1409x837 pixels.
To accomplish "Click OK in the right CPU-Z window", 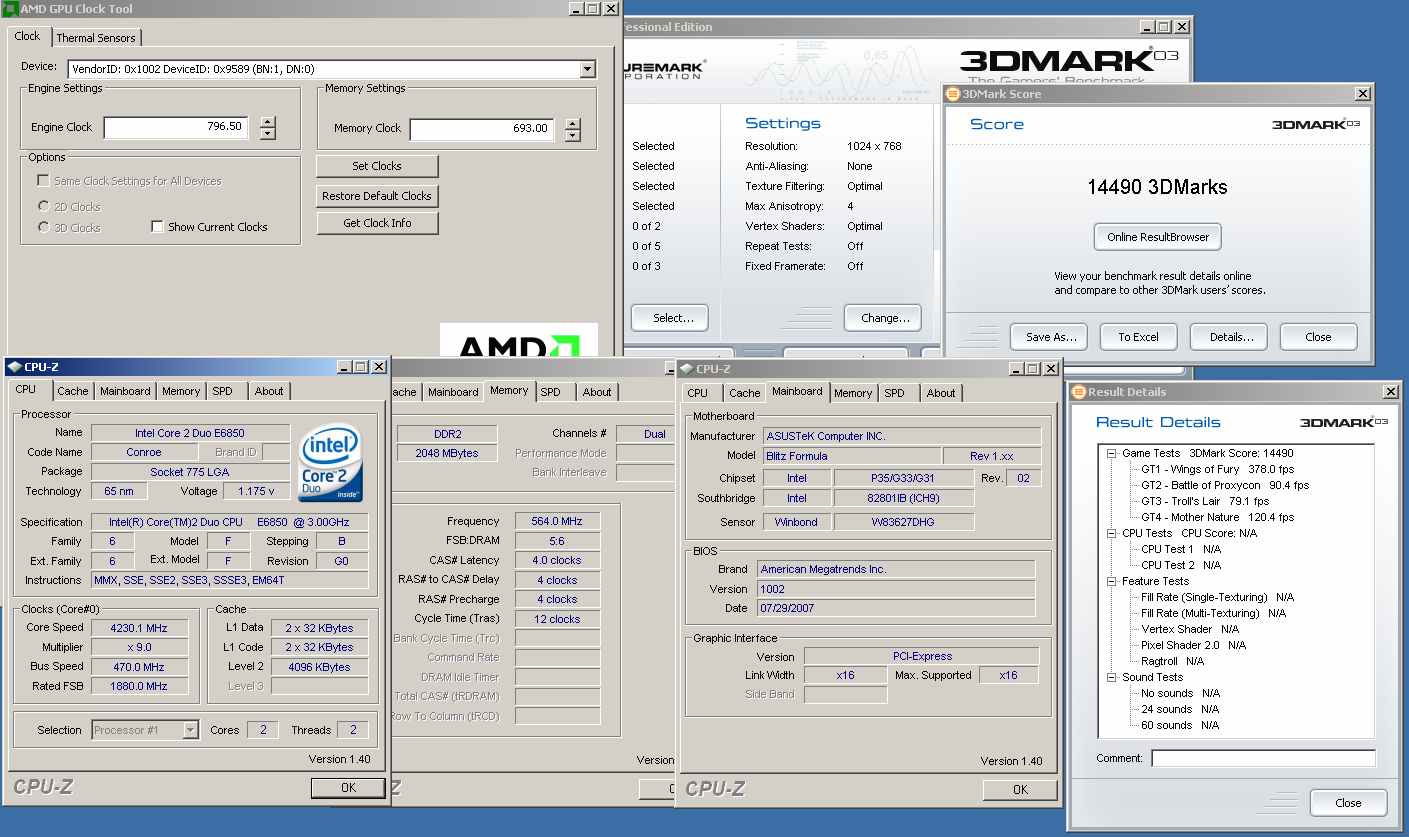I will [1020, 790].
